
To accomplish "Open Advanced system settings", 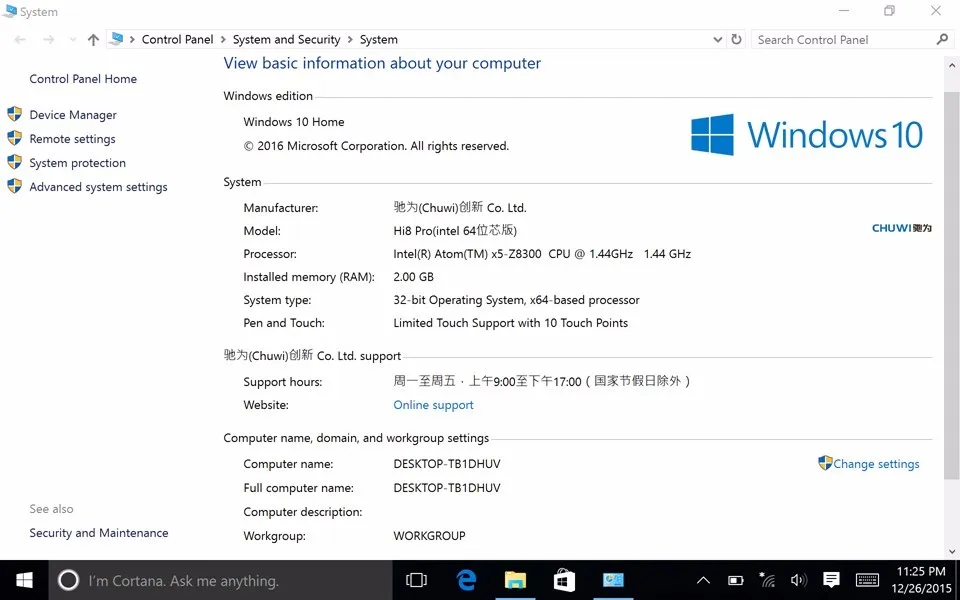I will [x=98, y=187].
